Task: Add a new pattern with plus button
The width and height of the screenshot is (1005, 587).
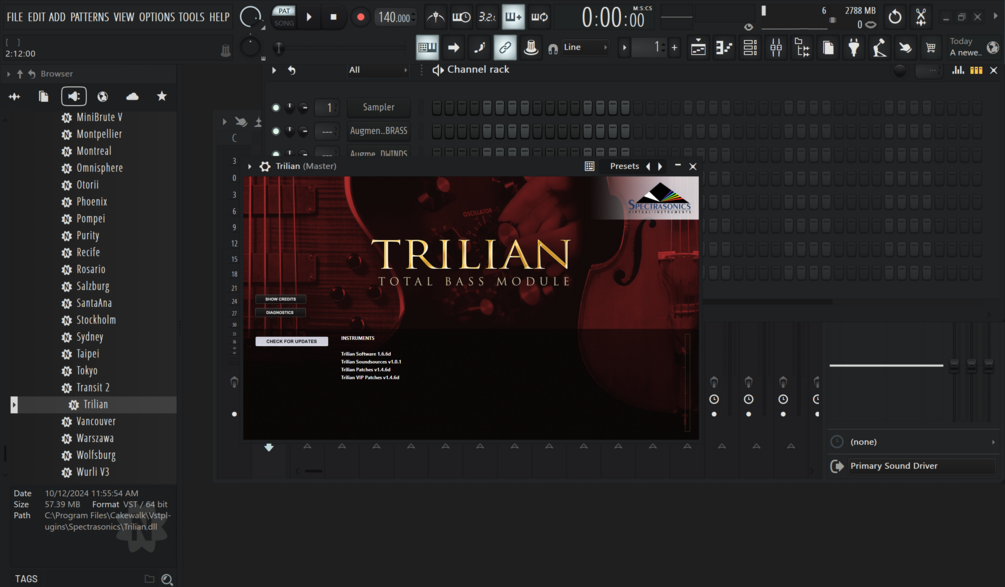Action: point(674,47)
